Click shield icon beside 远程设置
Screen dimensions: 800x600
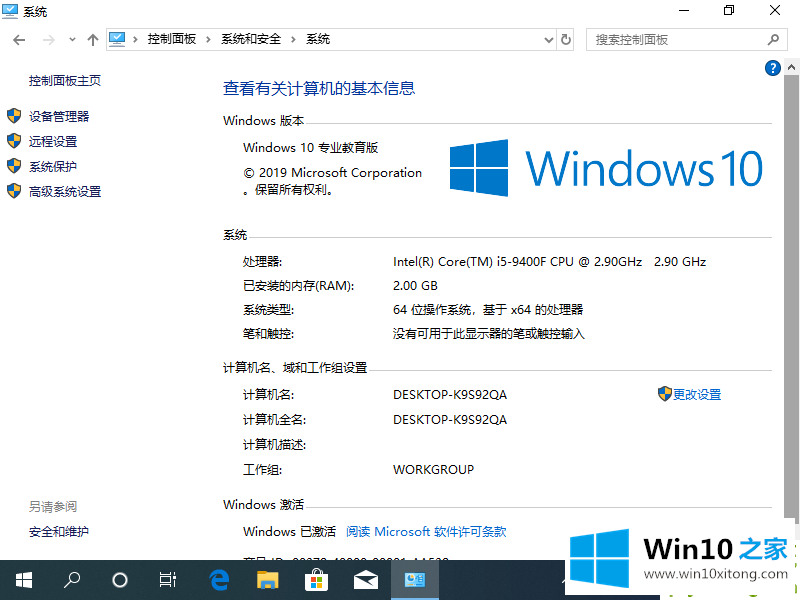(14, 141)
